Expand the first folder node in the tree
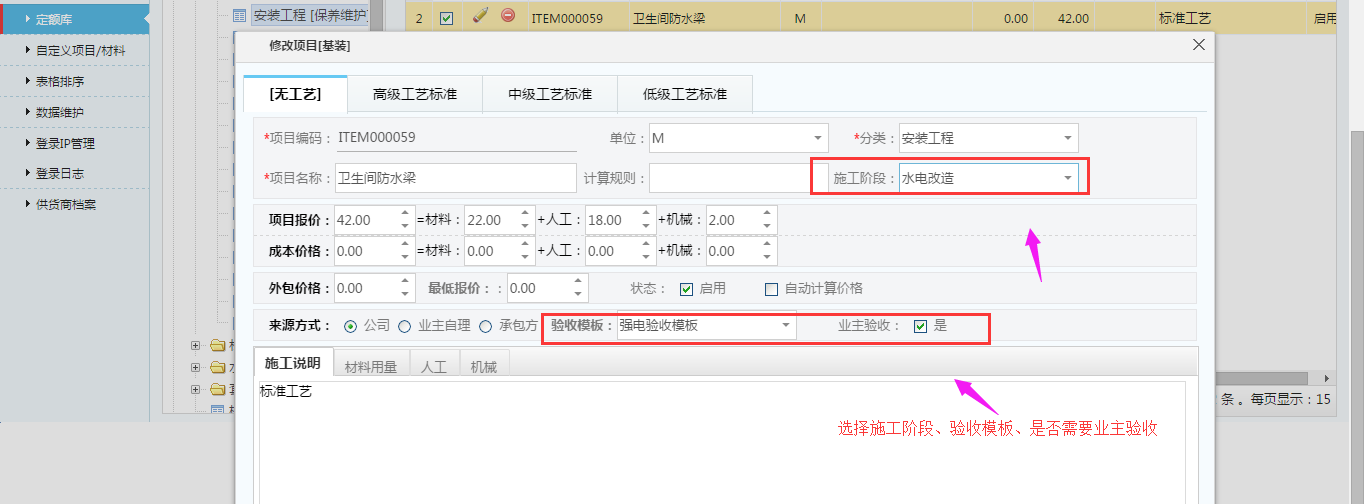1364x504 pixels. pyautogui.click(x=195, y=346)
